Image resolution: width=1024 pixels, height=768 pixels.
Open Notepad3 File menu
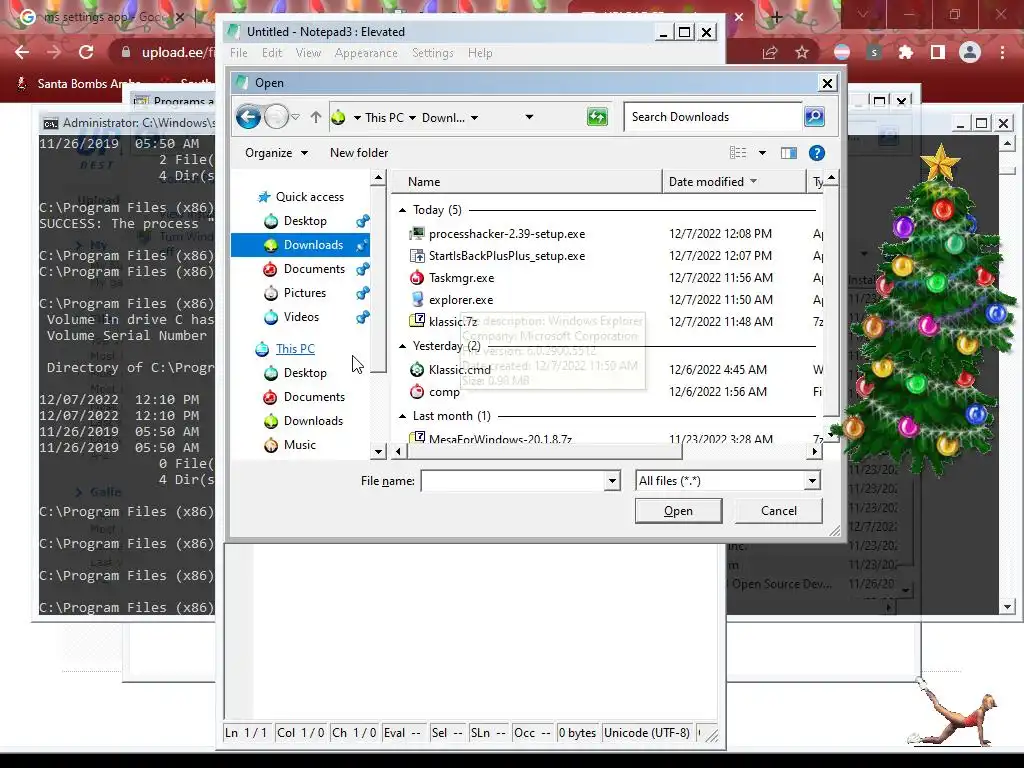click(238, 53)
